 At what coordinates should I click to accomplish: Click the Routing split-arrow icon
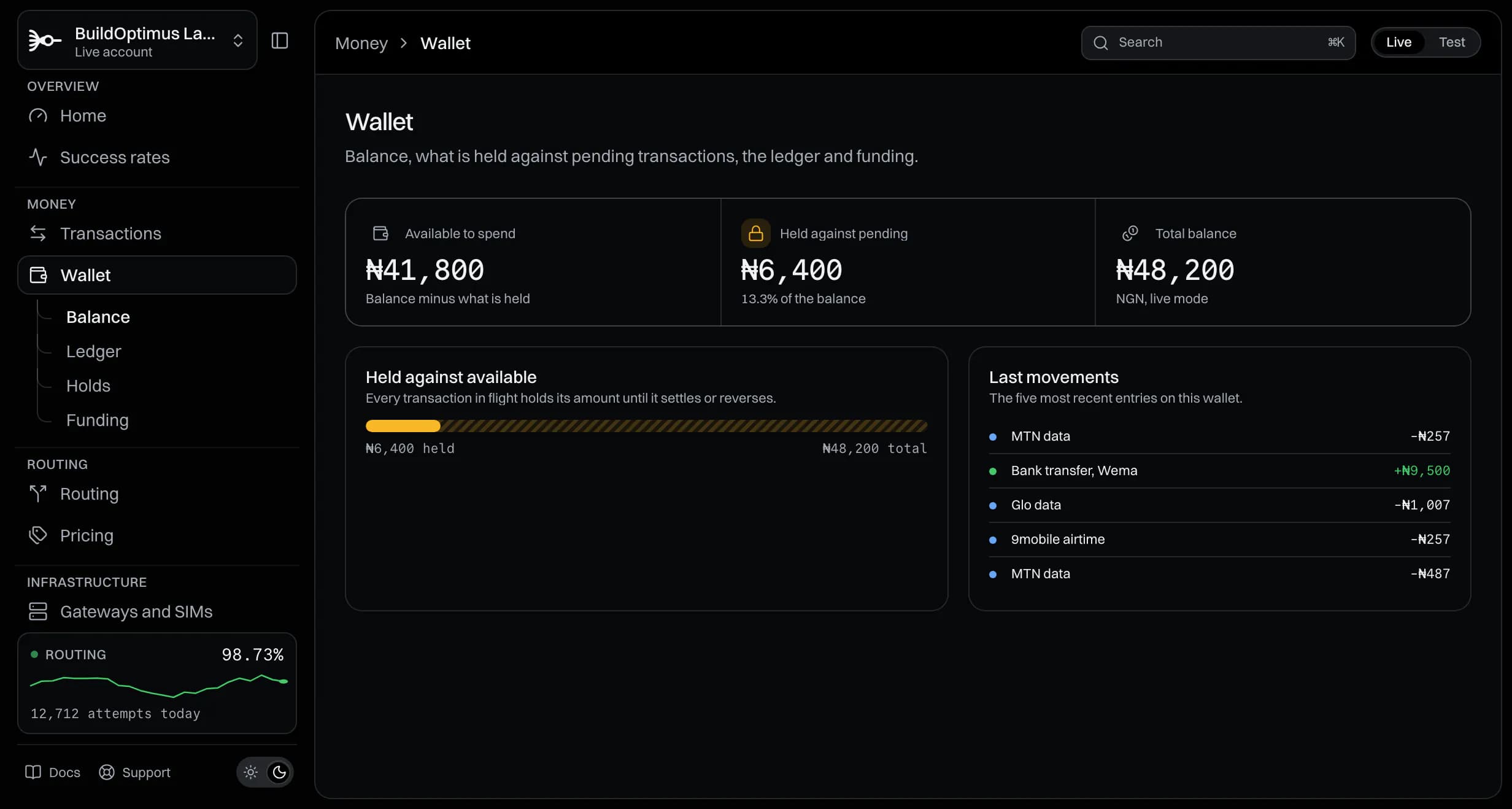[38, 494]
